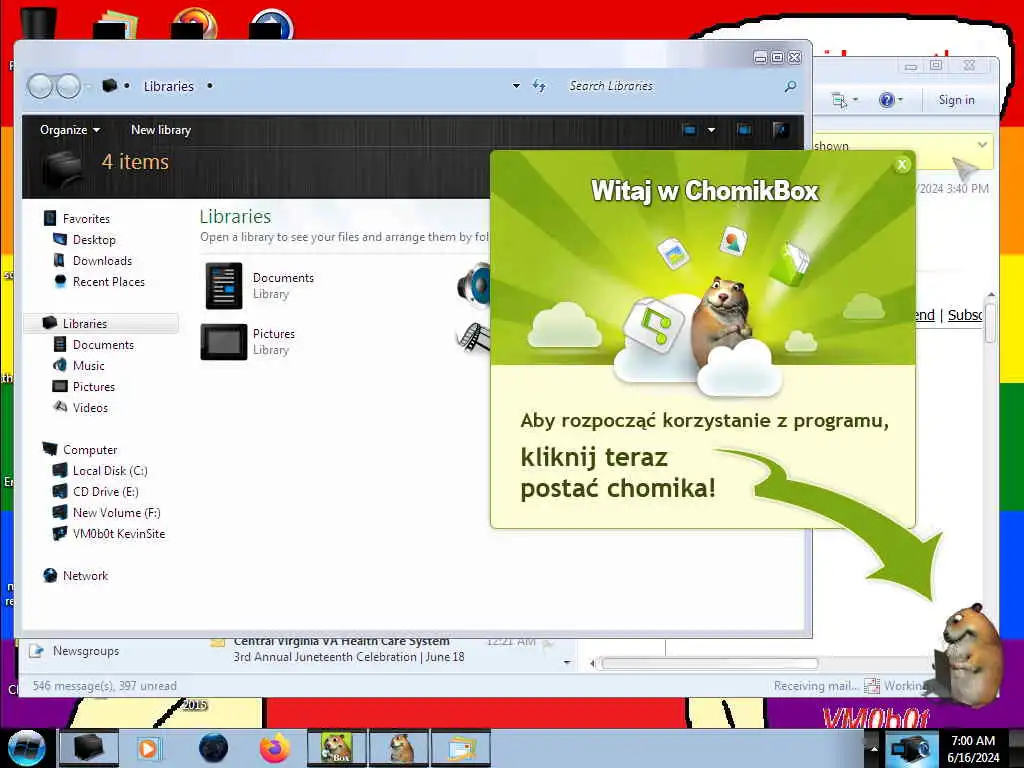Click the Start orb on taskbar
Screen dimensions: 1024x768
pos(27,748)
